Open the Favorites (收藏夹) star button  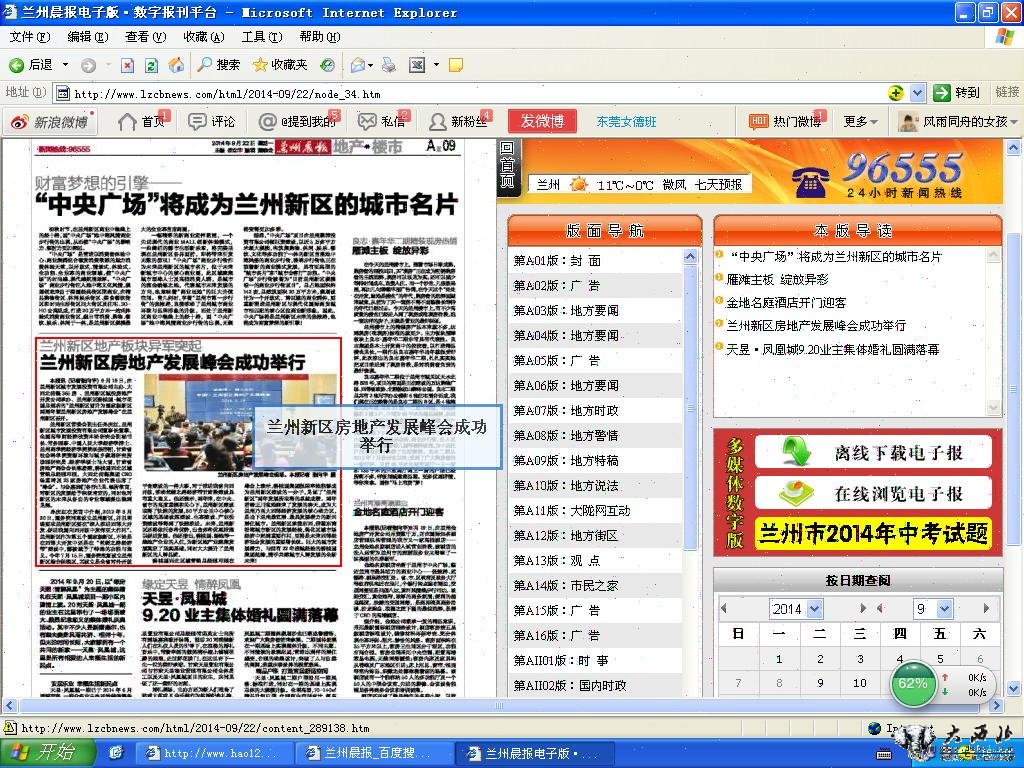pos(280,65)
